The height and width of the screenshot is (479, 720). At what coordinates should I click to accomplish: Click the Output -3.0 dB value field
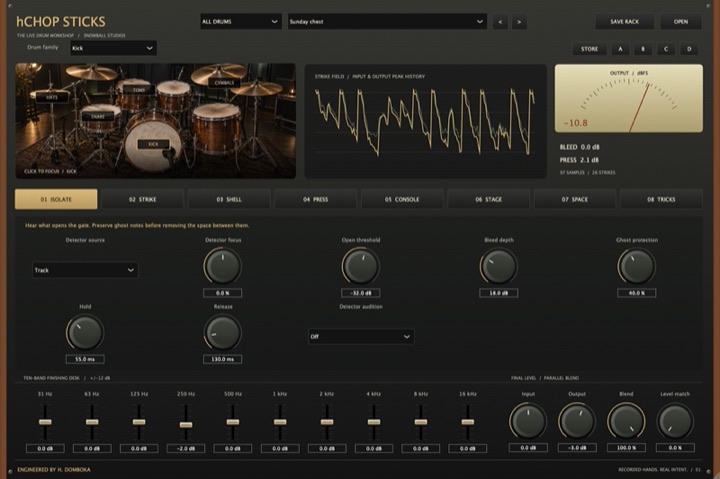tap(577, 448)
